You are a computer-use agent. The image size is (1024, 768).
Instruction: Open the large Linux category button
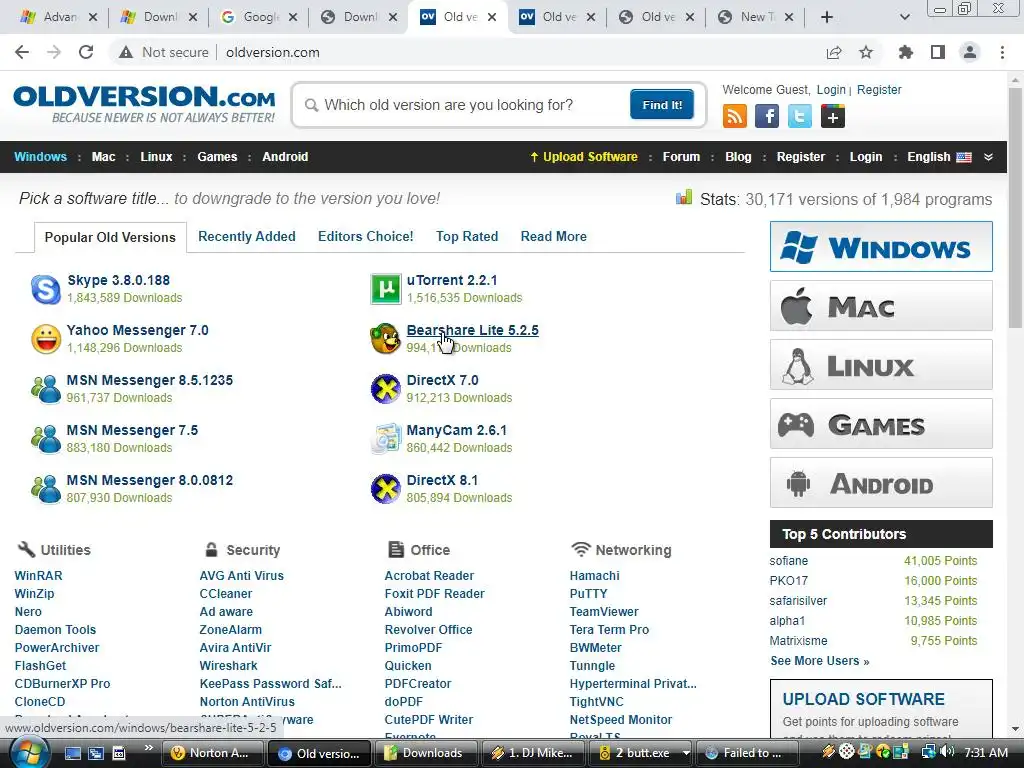(x=881, y=364)
